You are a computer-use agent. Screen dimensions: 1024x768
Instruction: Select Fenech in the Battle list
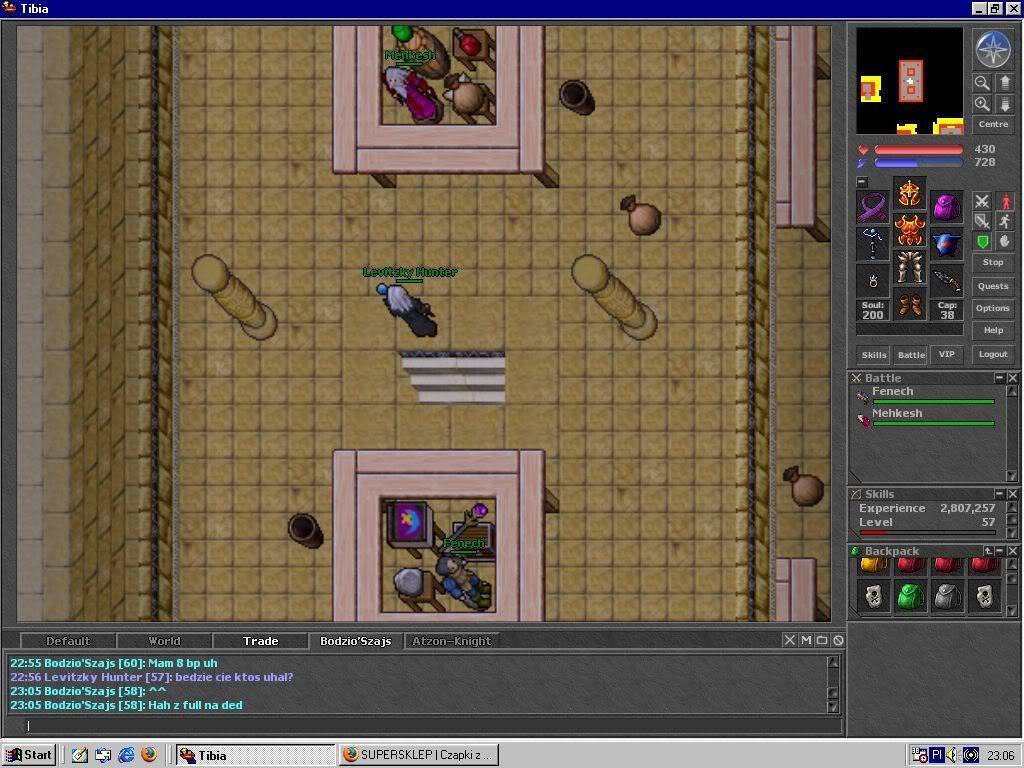tap(927, 395)
